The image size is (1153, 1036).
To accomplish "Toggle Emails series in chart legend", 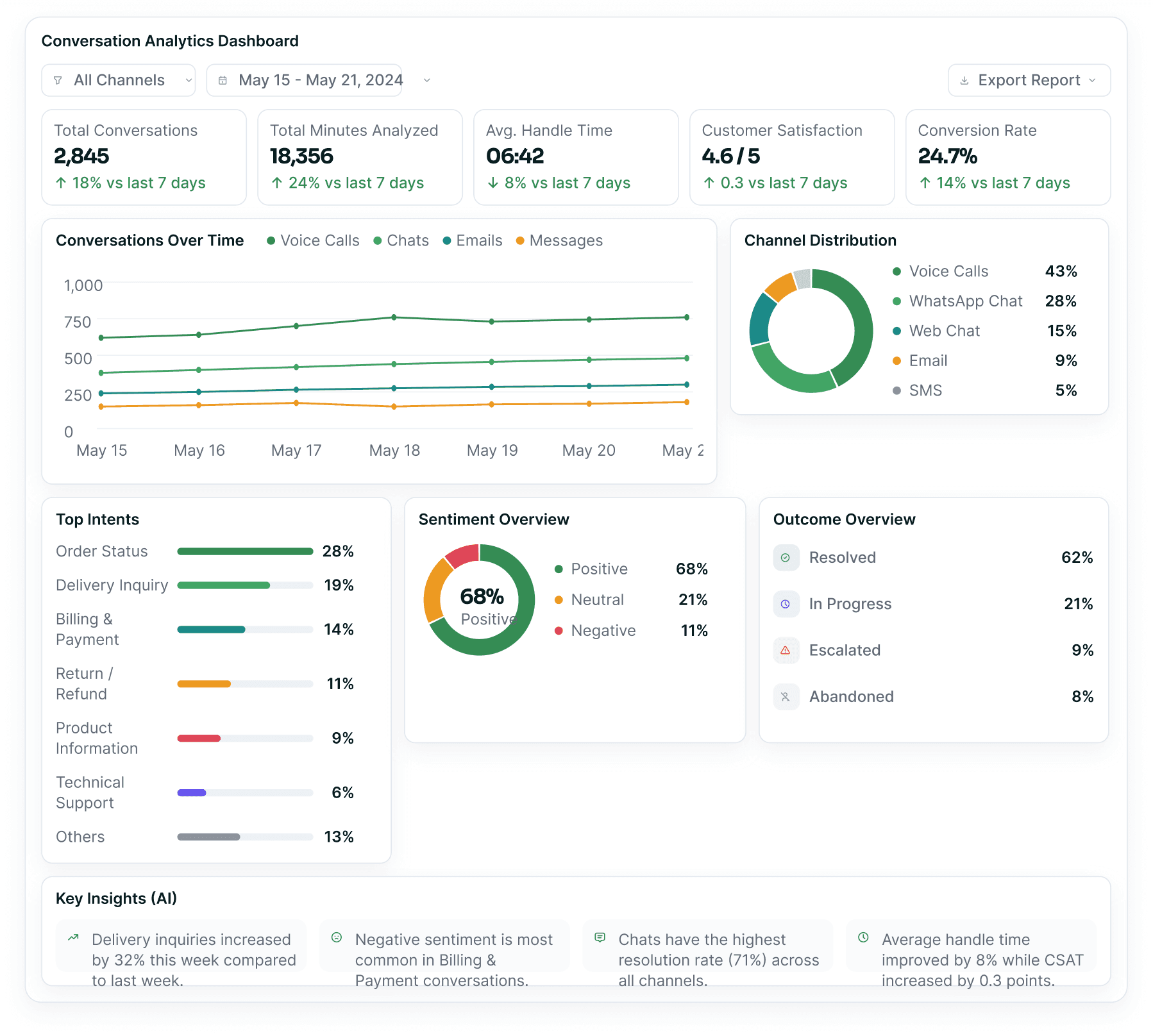I will (x=473, y=240).
